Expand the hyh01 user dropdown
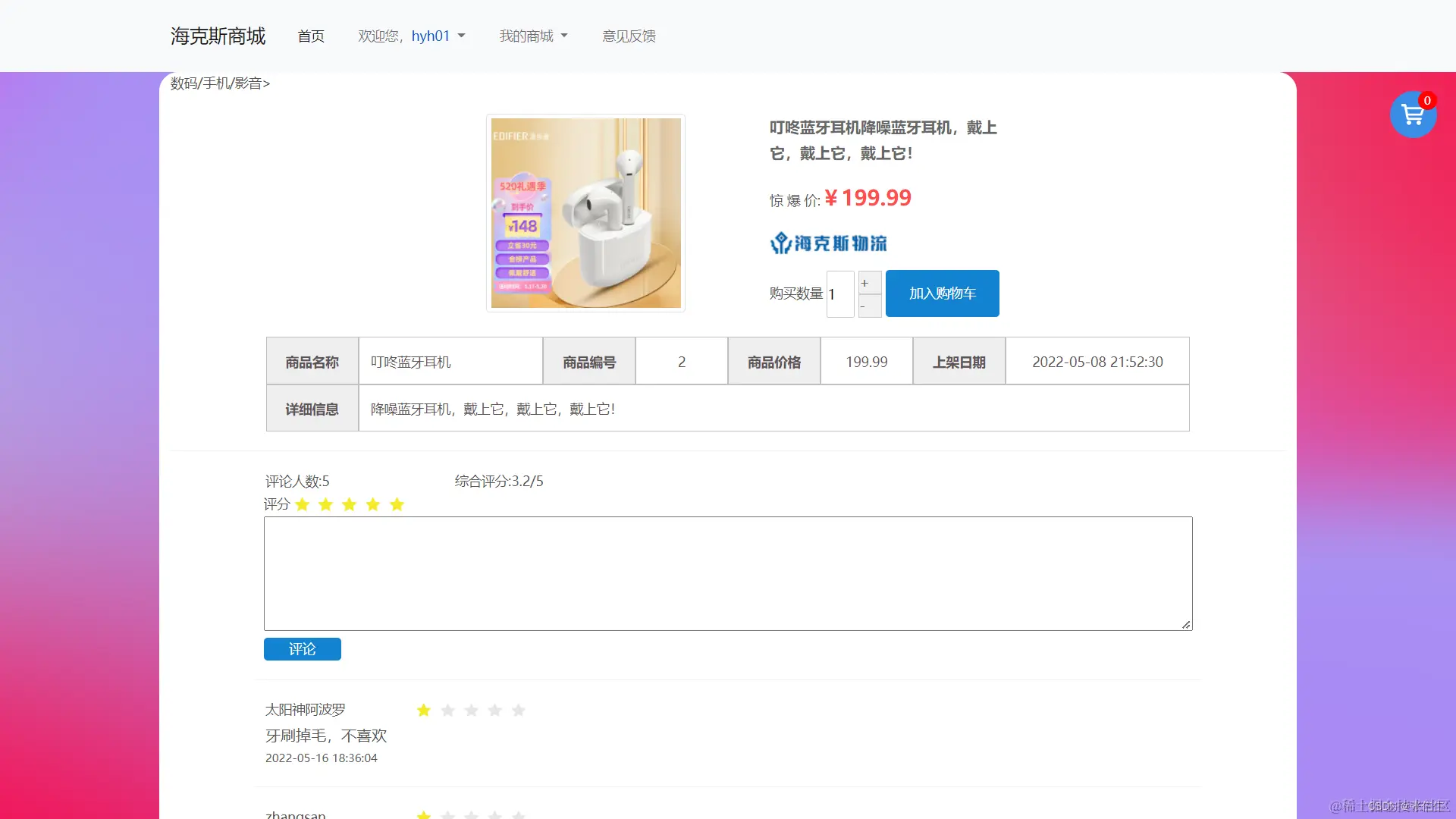The width and height of the screenshot is (1456, 819). click(438, 36)
